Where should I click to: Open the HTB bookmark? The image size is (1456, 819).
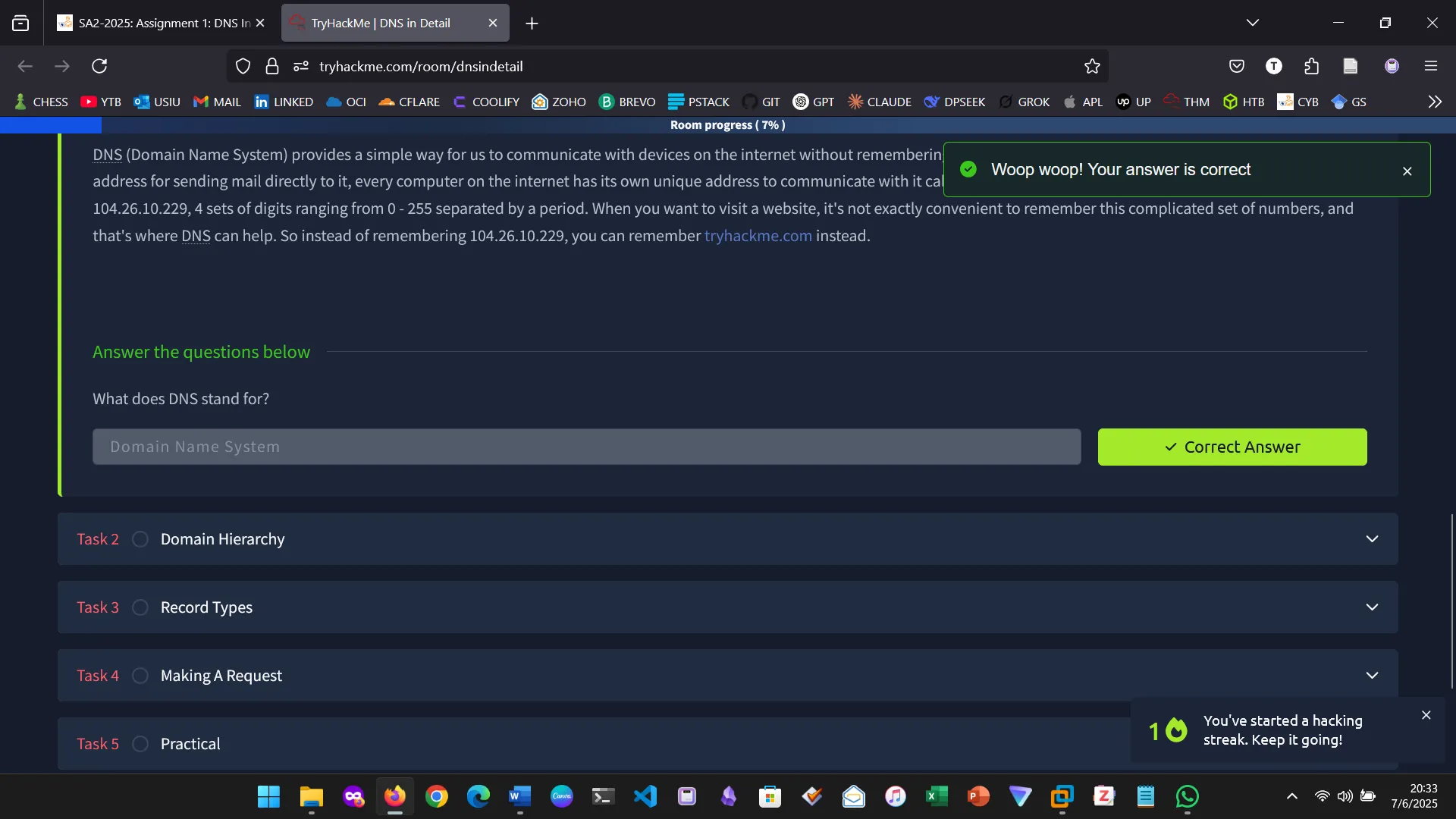point(1244,101)
